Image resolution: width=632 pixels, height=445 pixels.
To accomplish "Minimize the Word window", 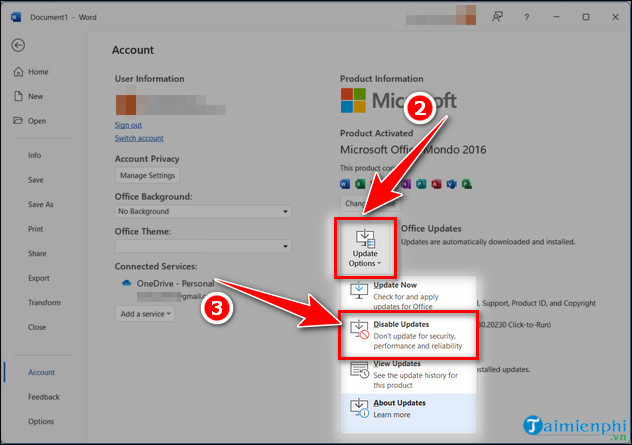I will [556, 17].
